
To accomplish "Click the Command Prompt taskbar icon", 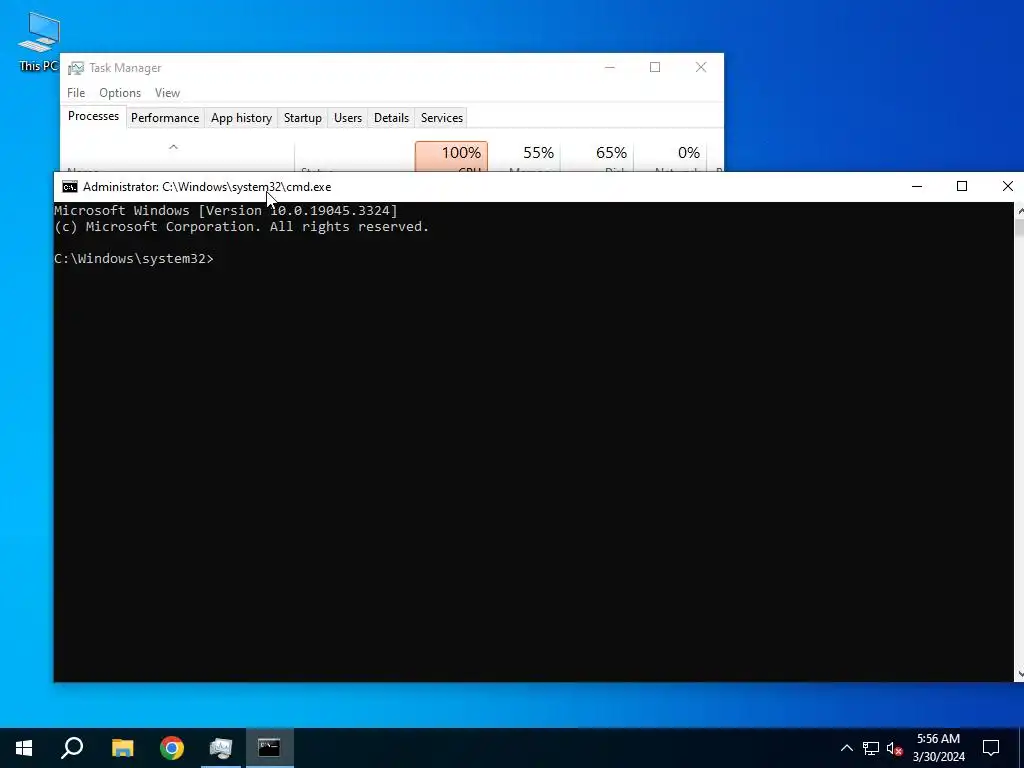I will pos(269,748).
